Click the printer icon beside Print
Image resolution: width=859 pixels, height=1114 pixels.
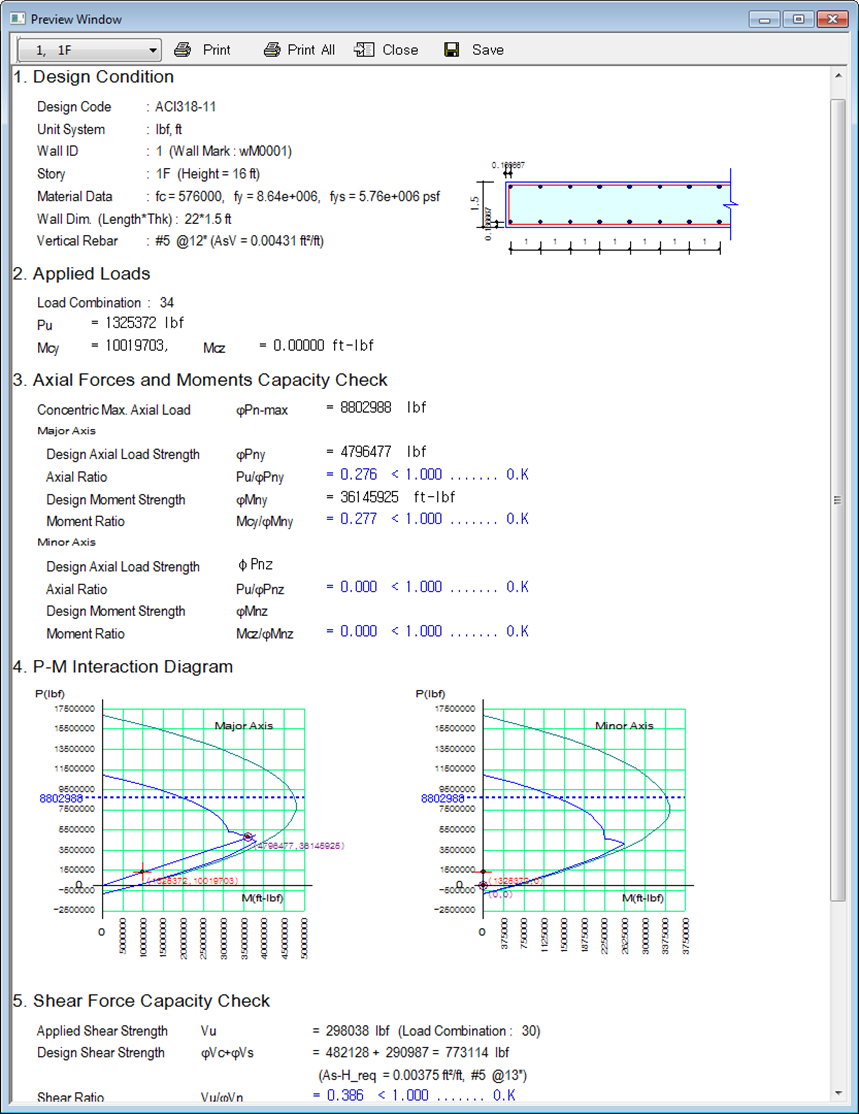click(183, 50)
